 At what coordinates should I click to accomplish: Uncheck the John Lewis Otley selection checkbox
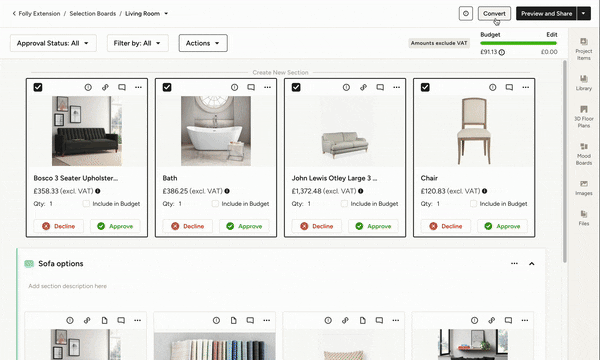pyautogui.click(x=296, y=87)
